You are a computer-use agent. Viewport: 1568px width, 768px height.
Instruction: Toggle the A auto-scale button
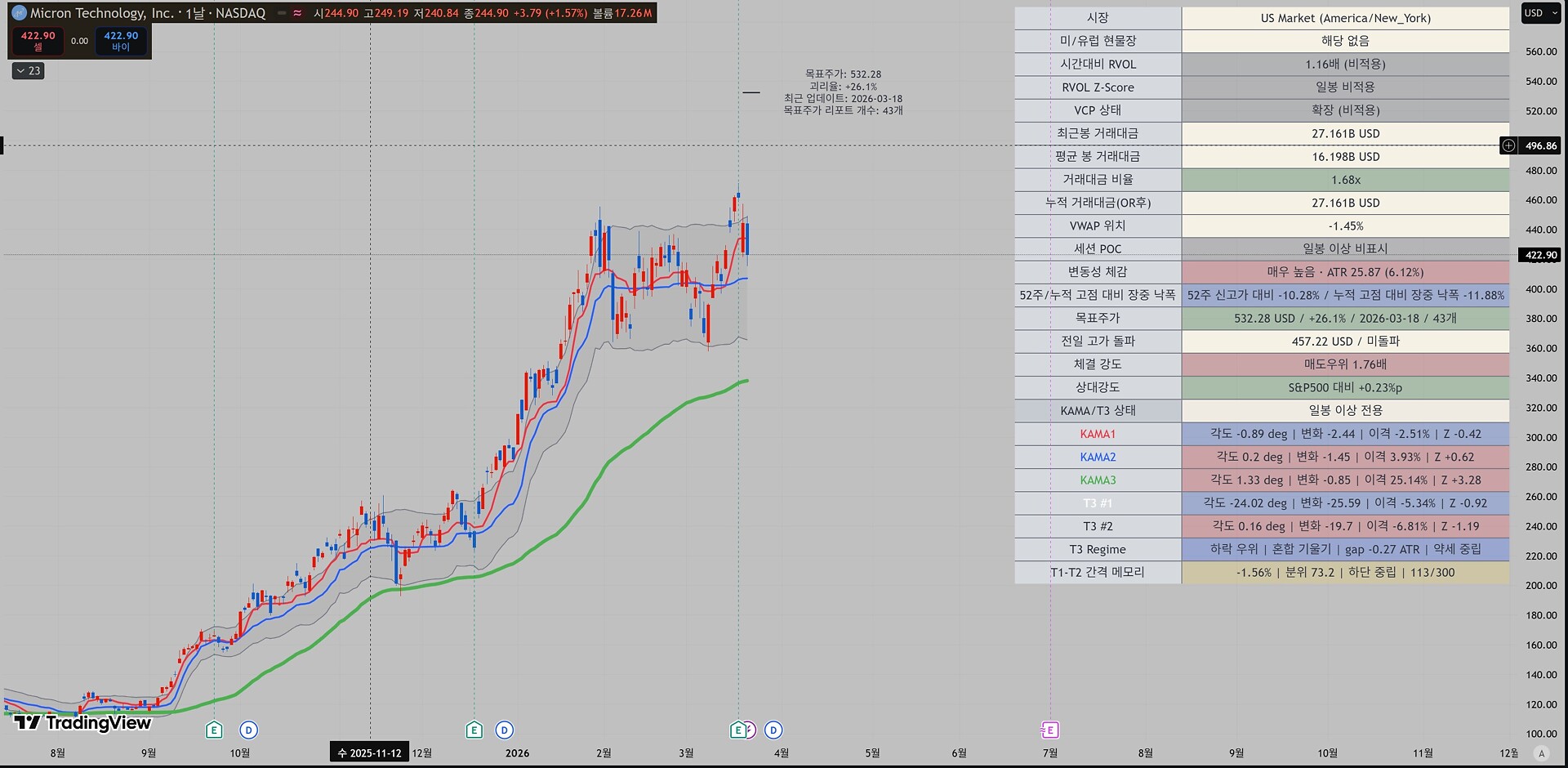1541,753
